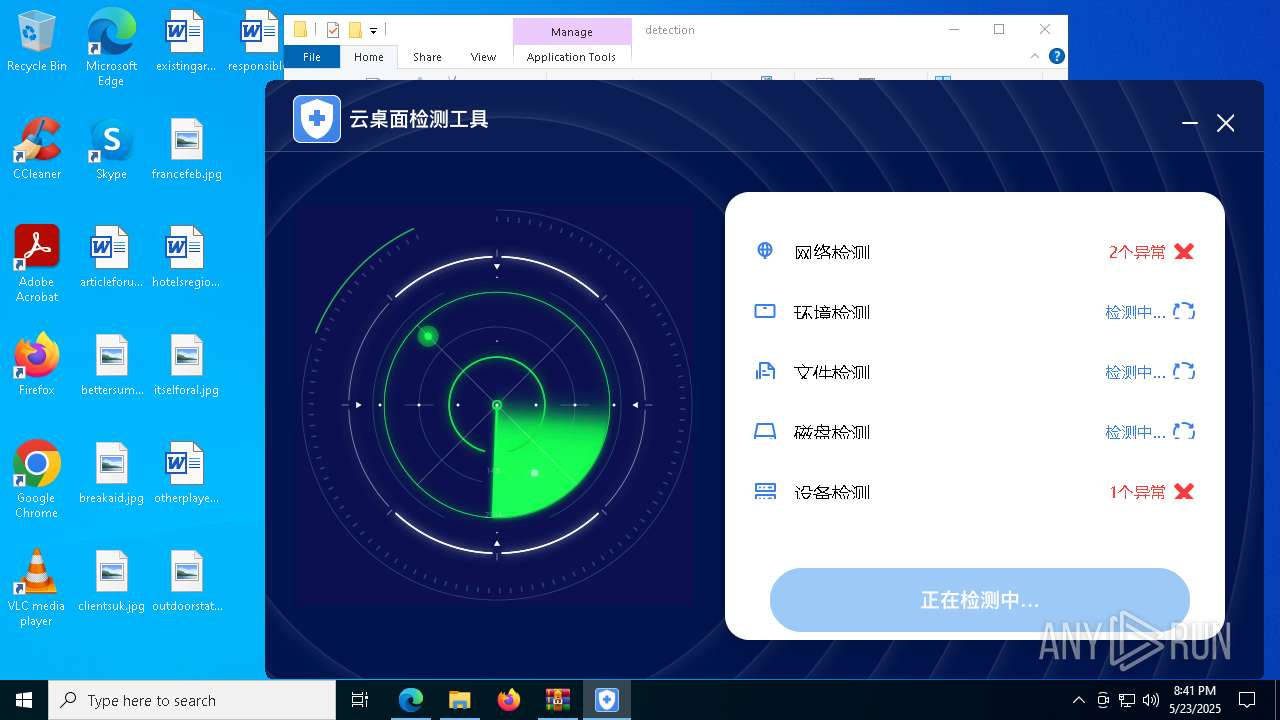Open the File tab in File Explorer
Image resolution: width=1280 pixels, height=720 pixels.
click(312, 57)
